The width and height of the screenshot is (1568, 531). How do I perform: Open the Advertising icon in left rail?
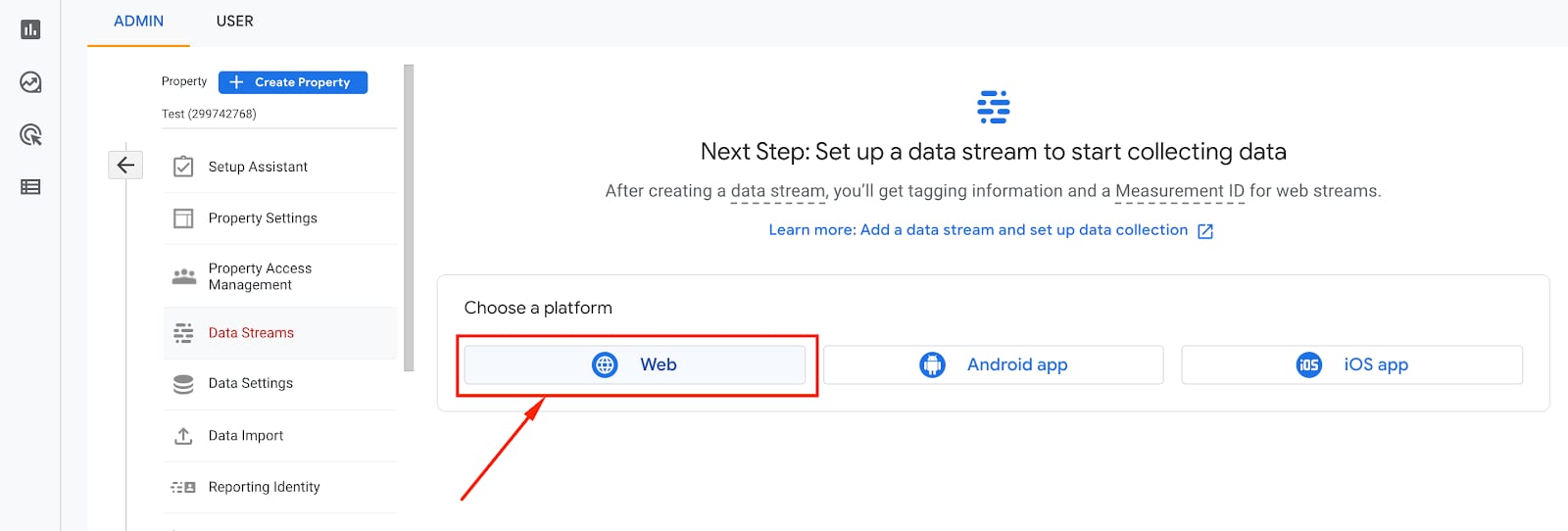pyautogui.click(x=30, y=135)
